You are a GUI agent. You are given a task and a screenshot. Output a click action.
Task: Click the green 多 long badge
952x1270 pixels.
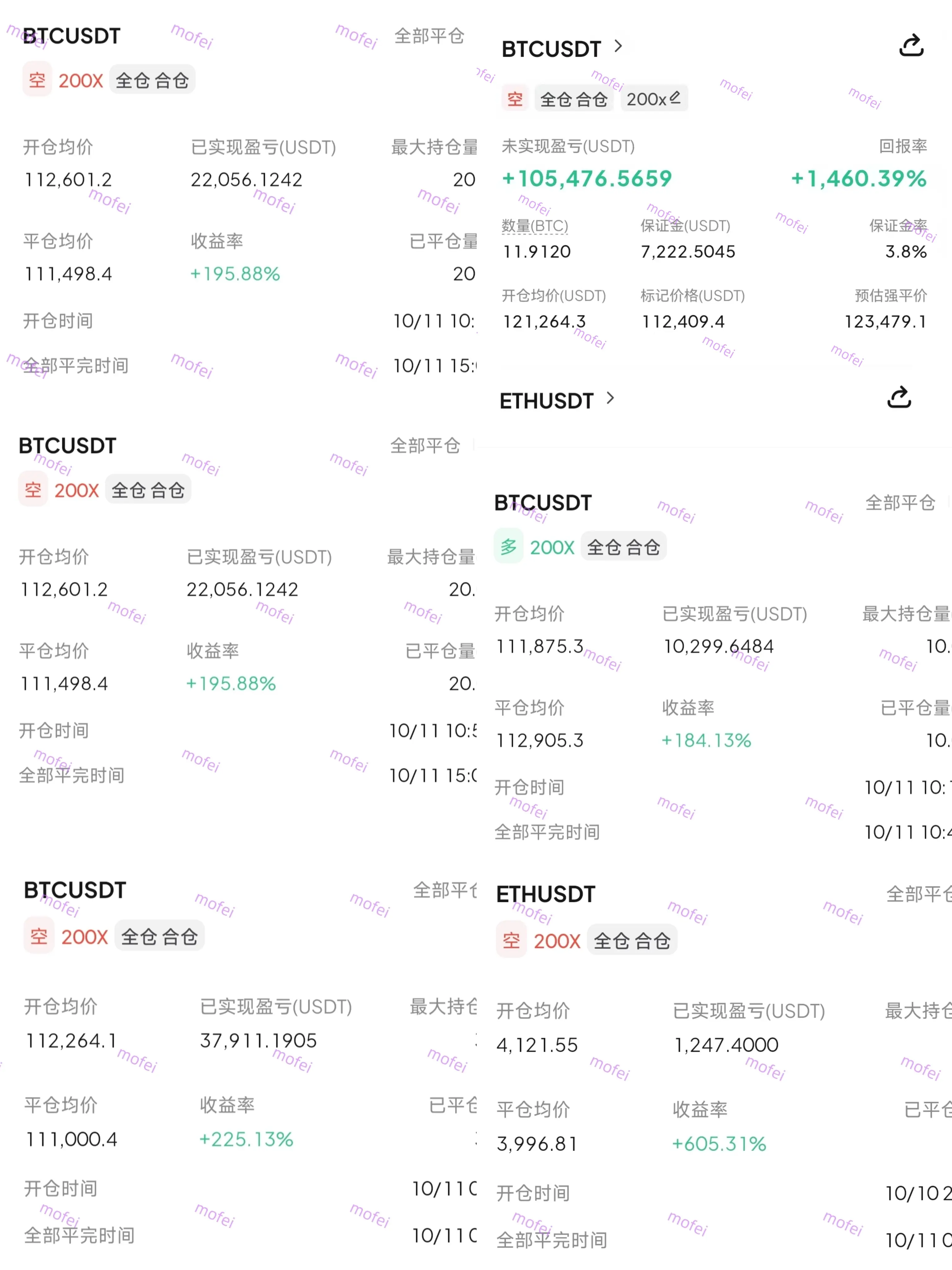(509, 547)
